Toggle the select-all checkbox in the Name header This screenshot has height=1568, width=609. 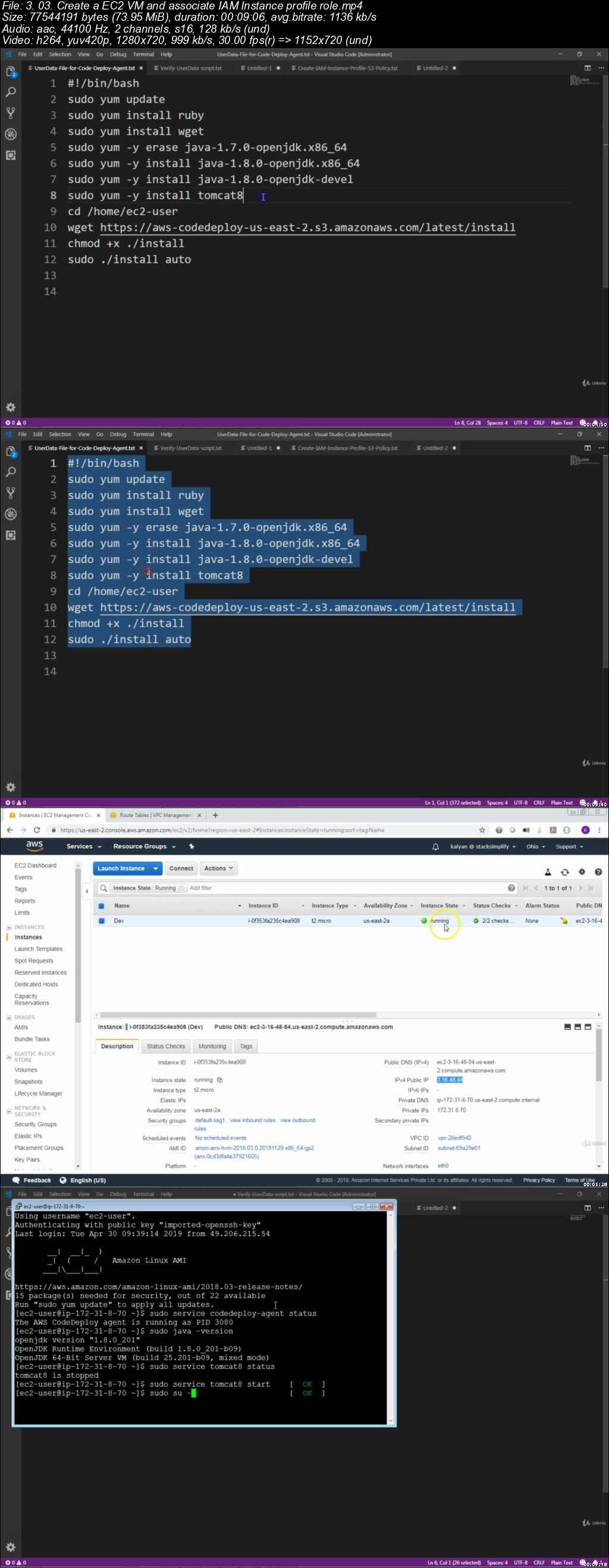coord(101,906)
